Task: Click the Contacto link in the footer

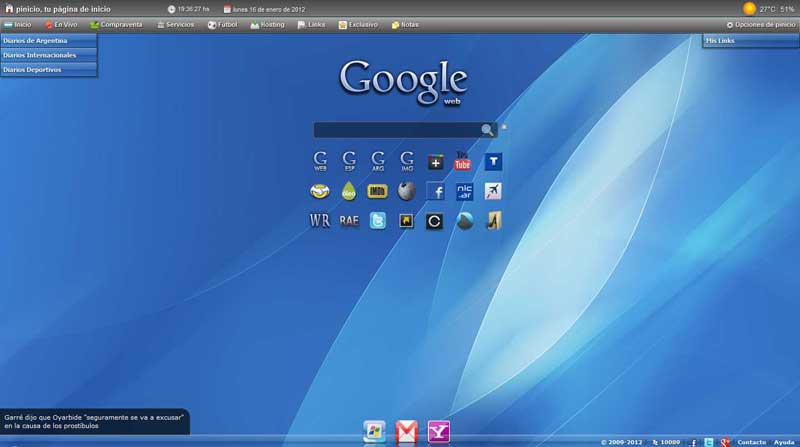Action: click(x=751, y=442)
